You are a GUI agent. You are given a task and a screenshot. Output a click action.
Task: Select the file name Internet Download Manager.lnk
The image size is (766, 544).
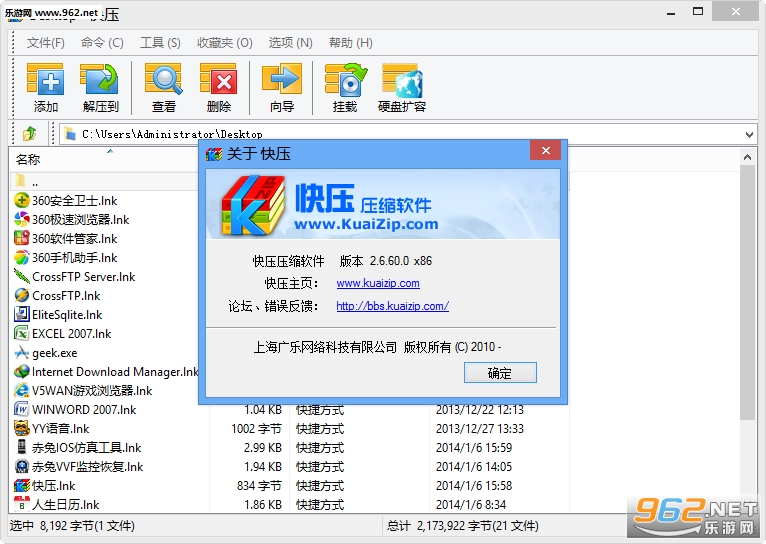pyautogui.click(x=115, y=372)
